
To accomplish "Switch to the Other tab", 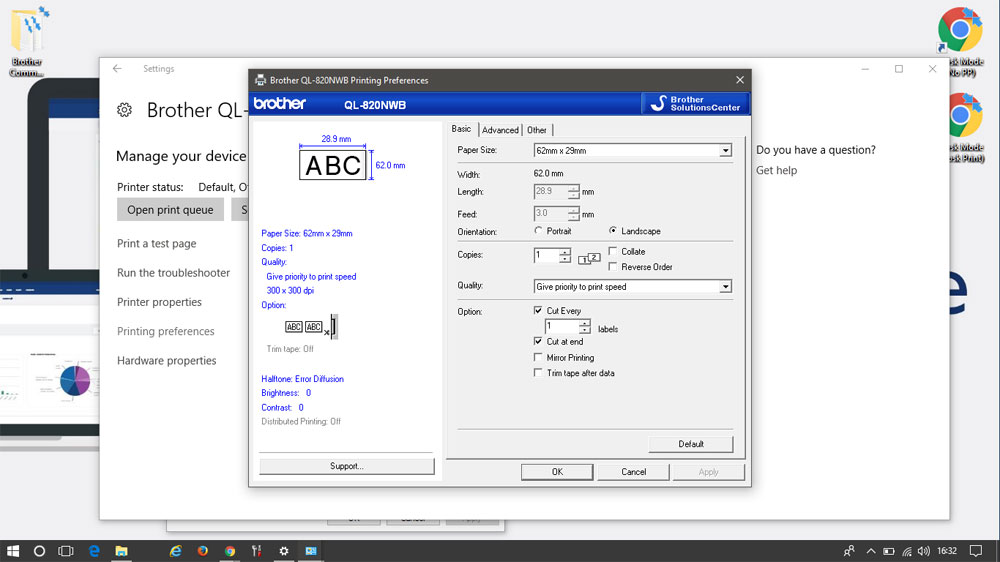I will [x=537, y=130].
